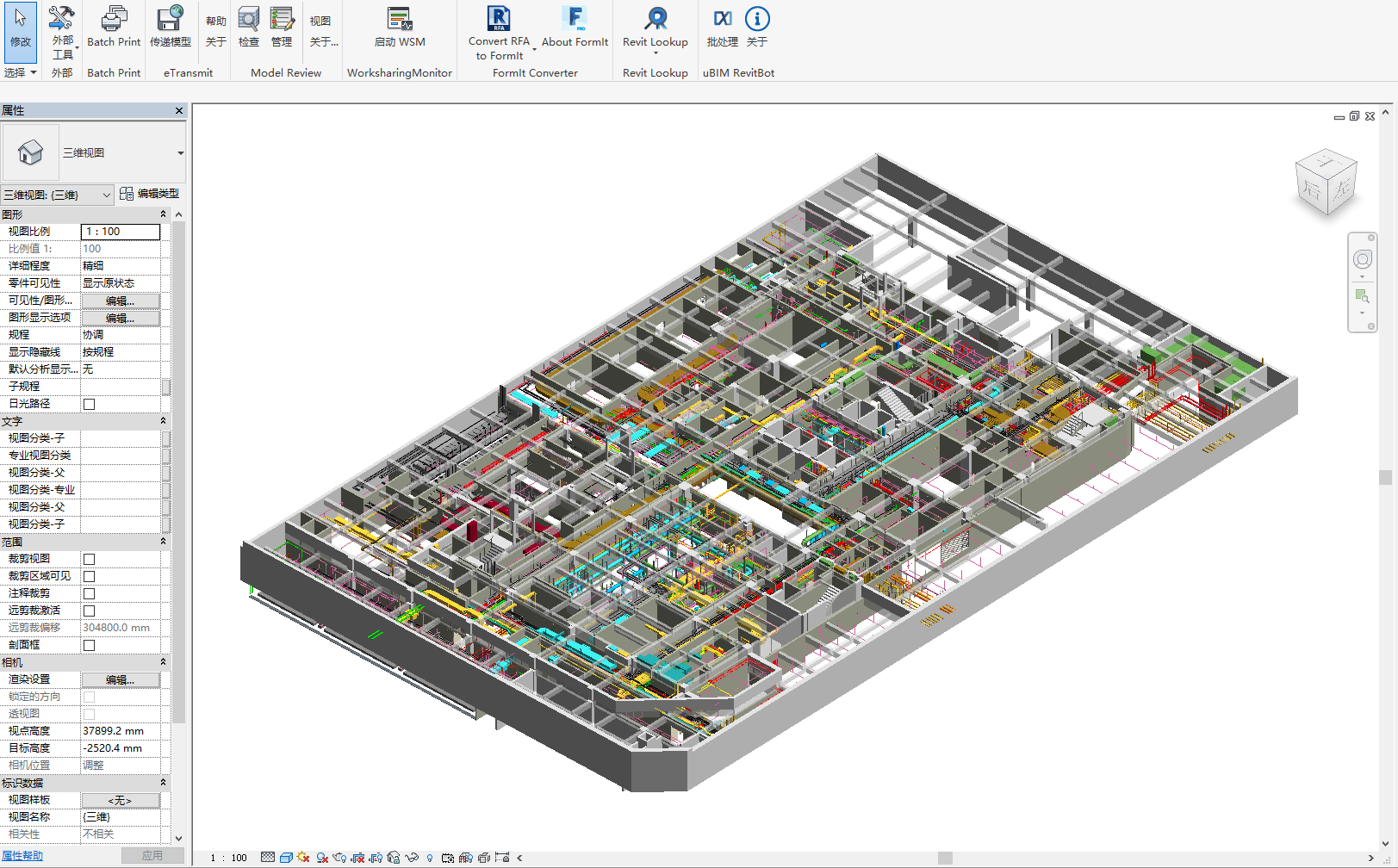Image resolution: width=1398 pixels, height=868 pixels.
Task: Click the Batch Print ribbon icon
Action: click(114, 26)
